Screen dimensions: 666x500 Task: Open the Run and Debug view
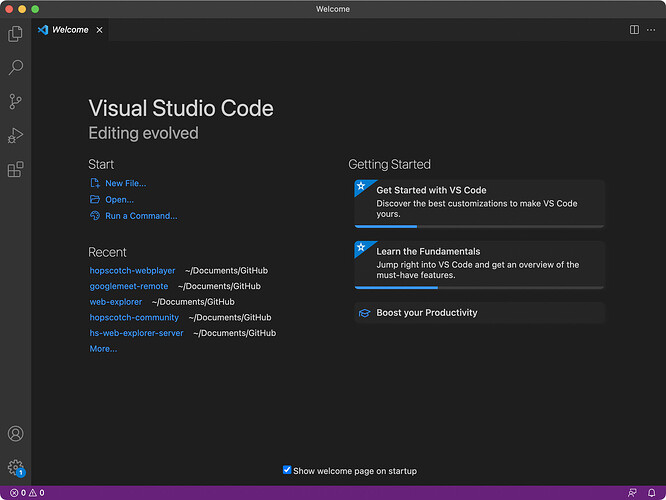coord(15,135)
